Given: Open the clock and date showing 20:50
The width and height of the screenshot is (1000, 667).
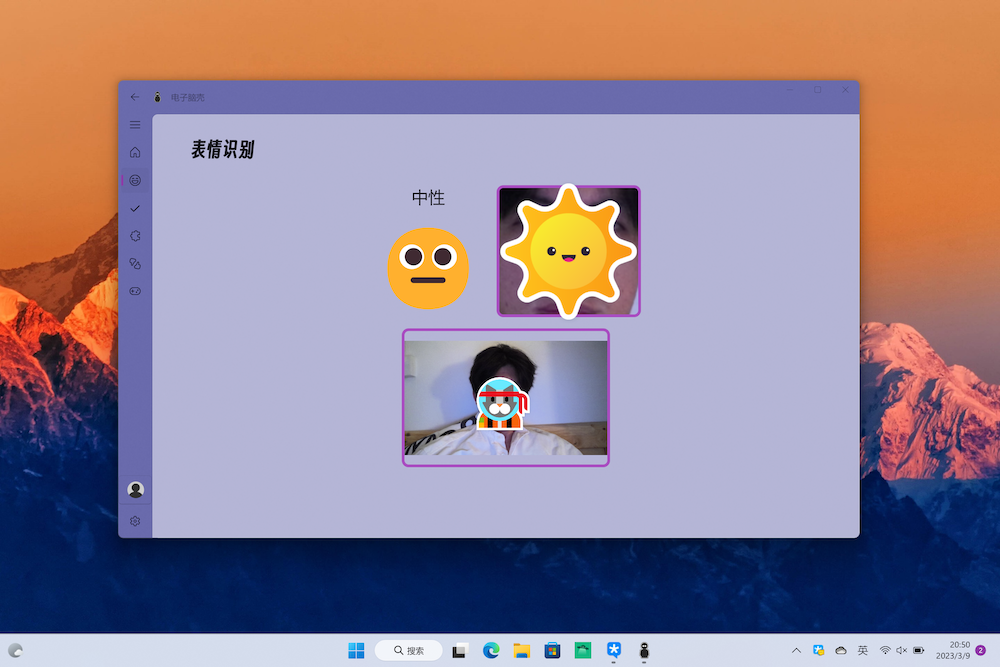Looking at the screenshot, I should pos(953,650).
